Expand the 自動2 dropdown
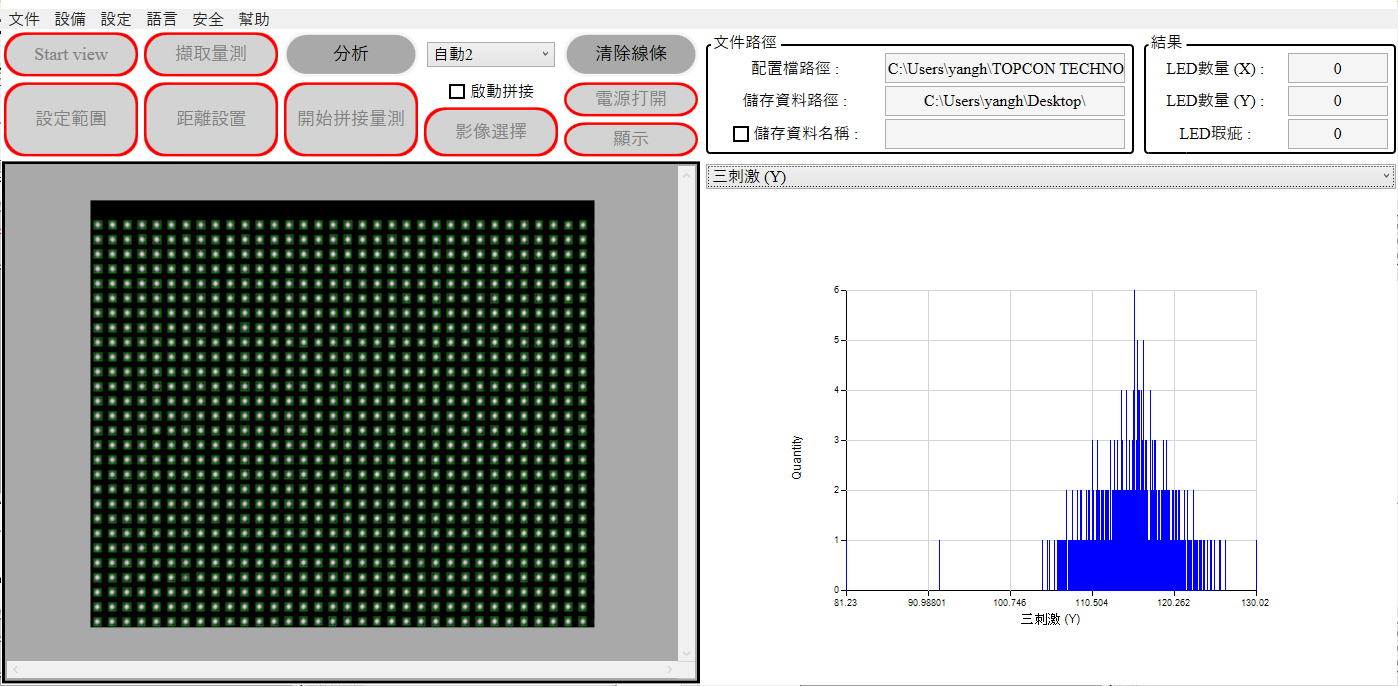This screenshot has width=1398, height=686. (491, 54)
